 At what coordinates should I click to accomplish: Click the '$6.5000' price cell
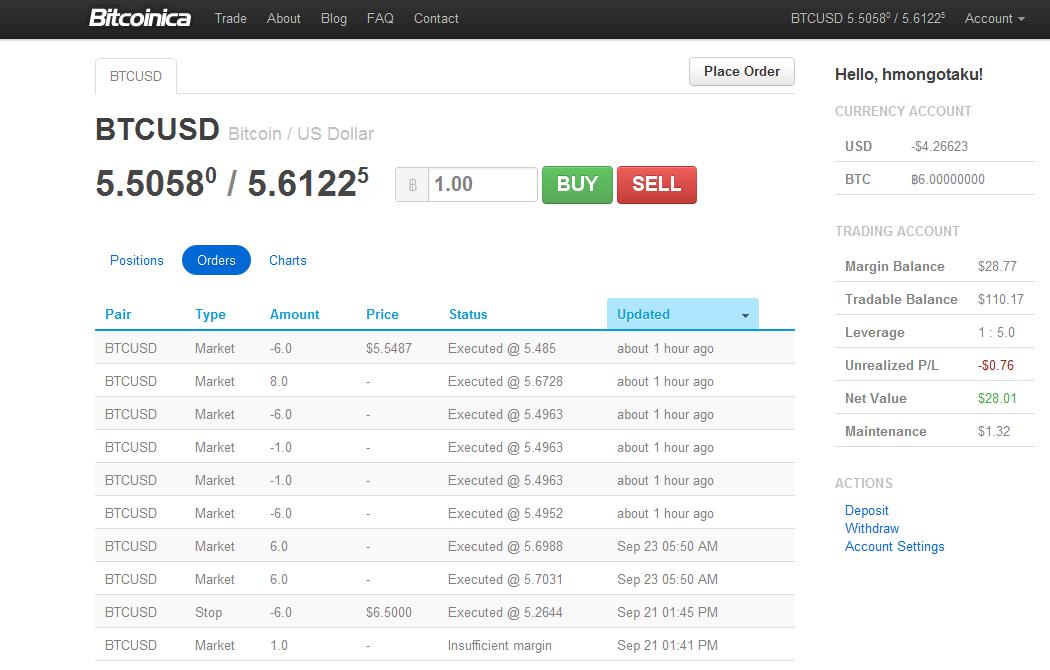coord(389,612)
